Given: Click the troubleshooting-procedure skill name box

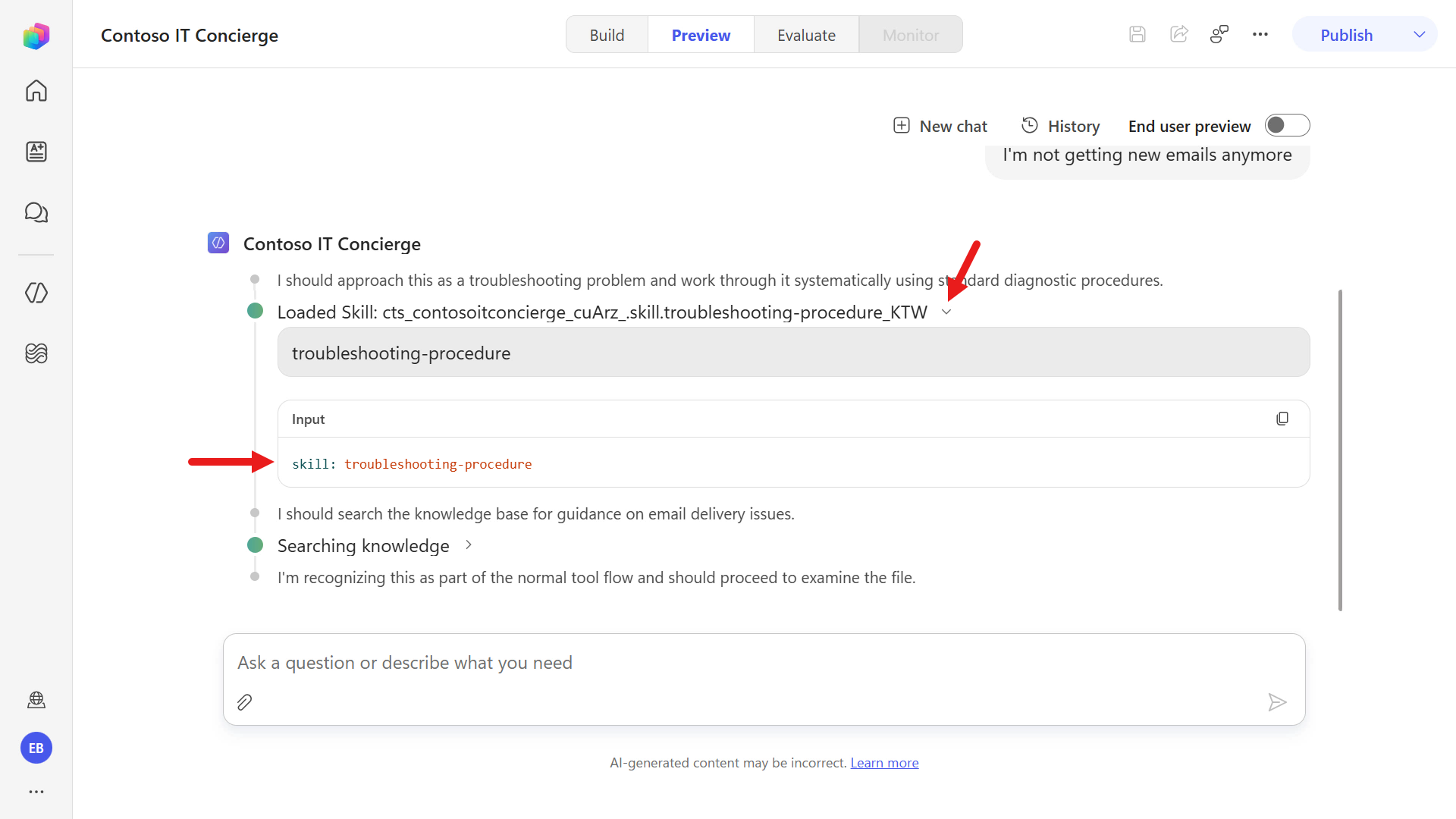Looking at the screenshot, I should pos(793,353).
